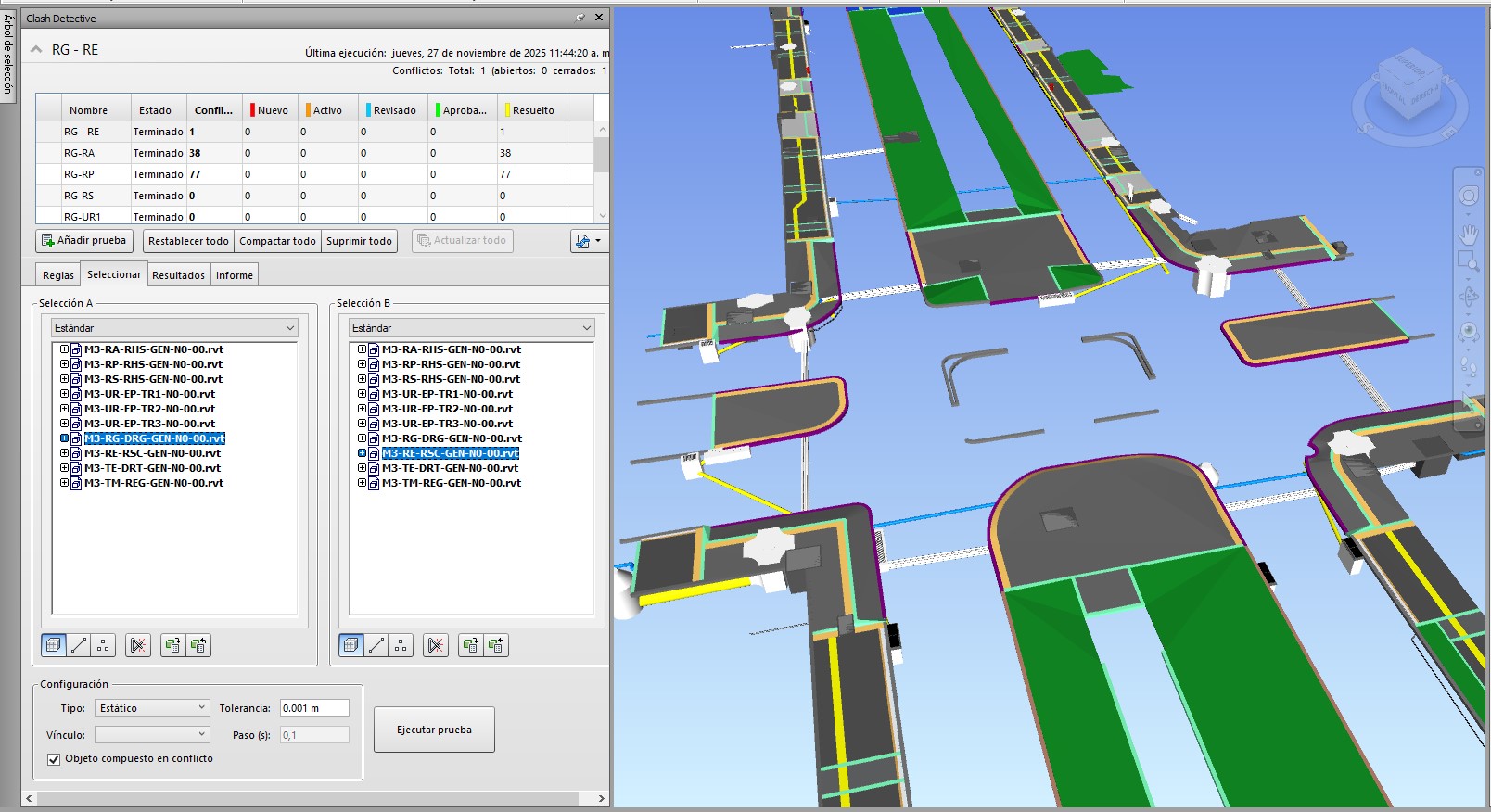Click Compactar todo

pyautogui.click(x=278, y=241)
